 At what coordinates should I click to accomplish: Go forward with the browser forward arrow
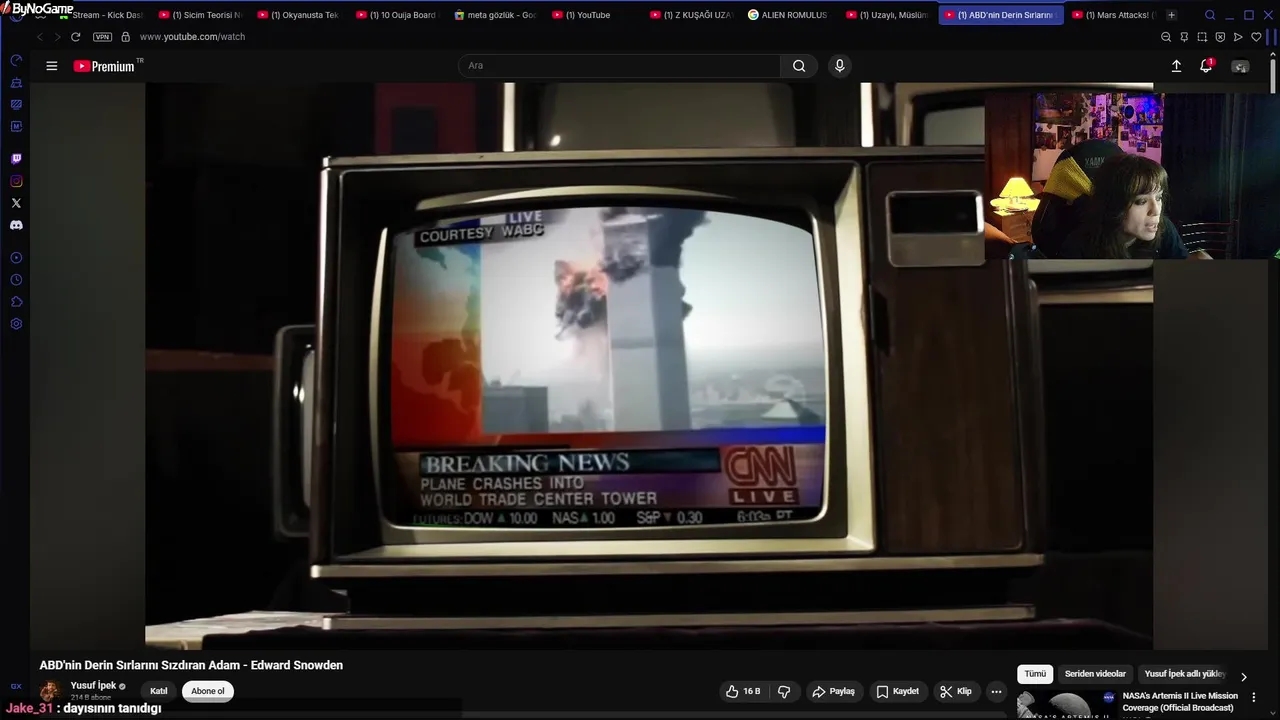click(57, 37)
